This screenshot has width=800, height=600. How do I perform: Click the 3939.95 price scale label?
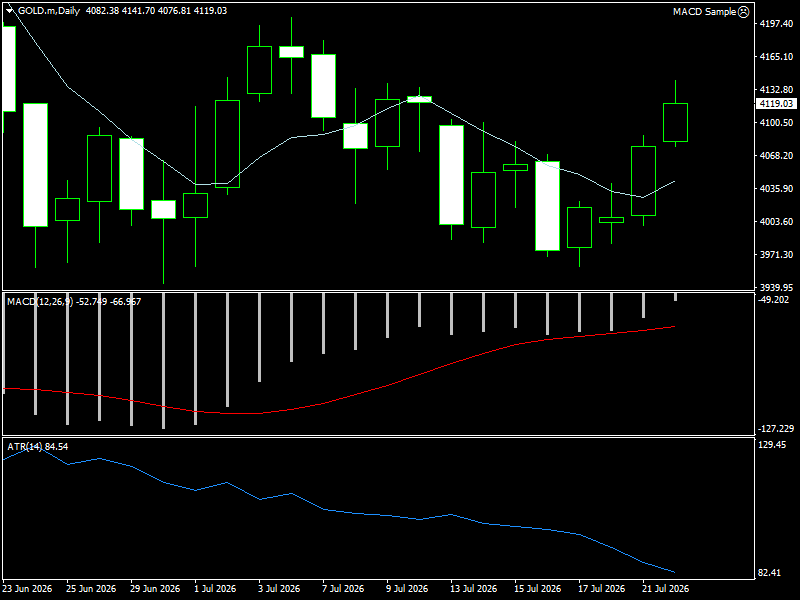(776, 287)
